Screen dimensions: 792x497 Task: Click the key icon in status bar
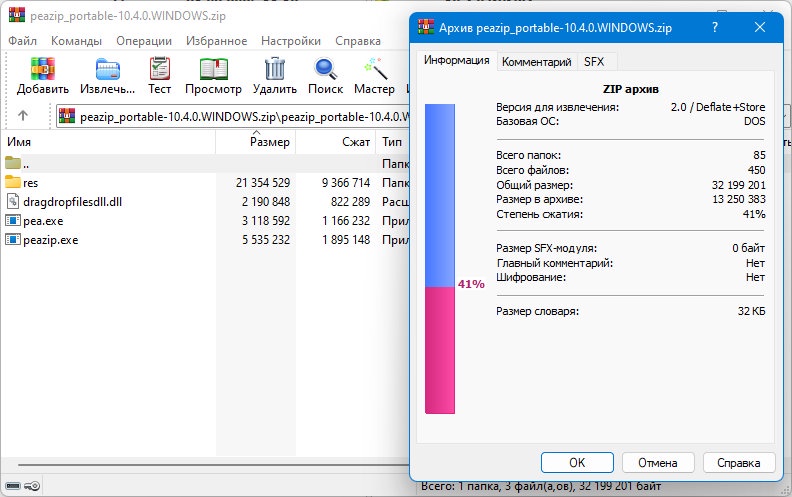[32, 486]
